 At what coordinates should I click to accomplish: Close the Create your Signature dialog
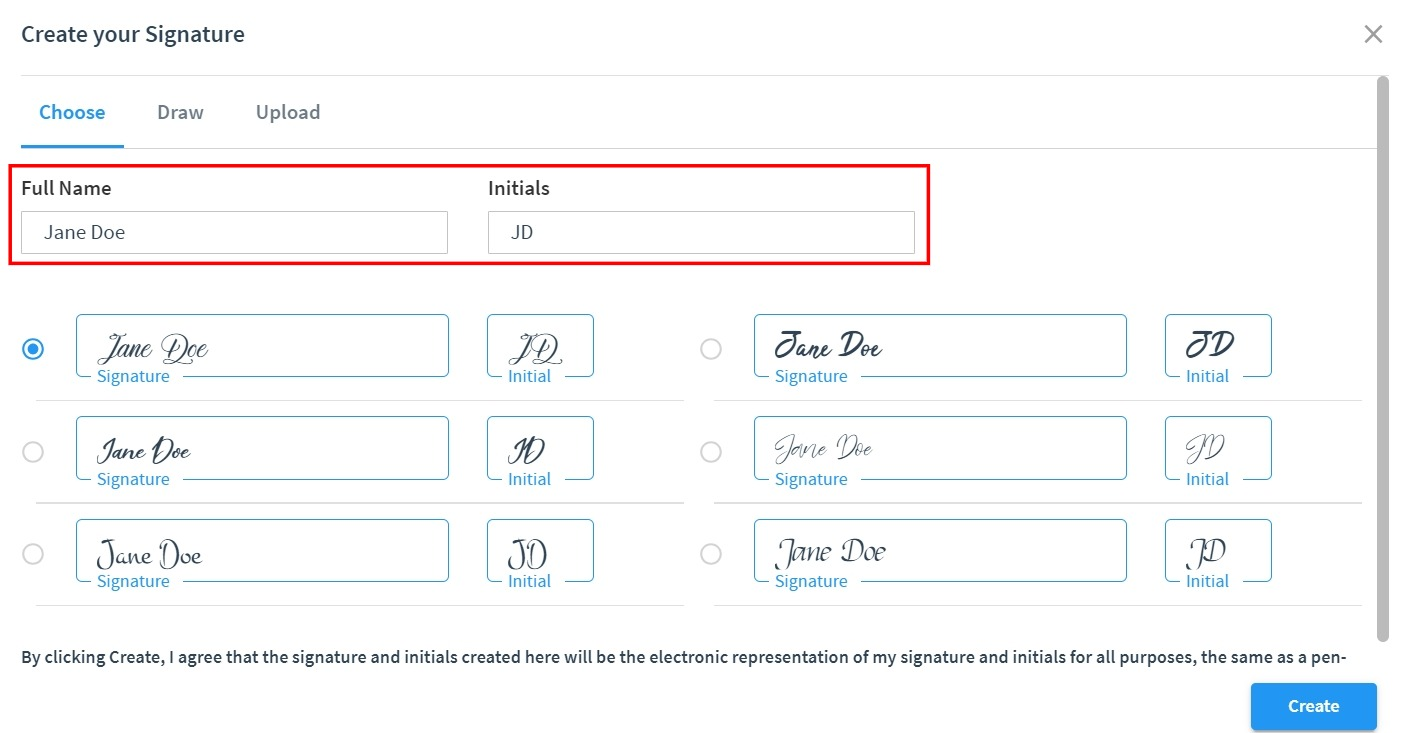pos(1373,34)
